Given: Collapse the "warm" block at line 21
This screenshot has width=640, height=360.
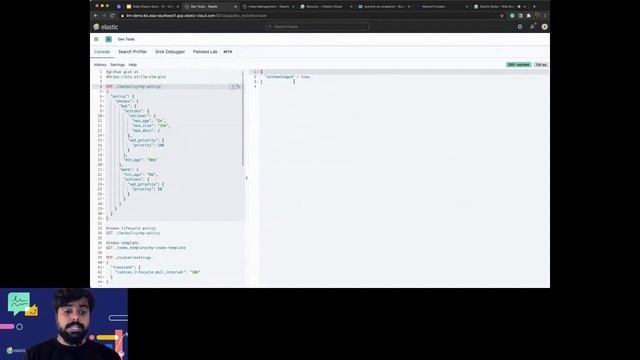Looking at the screenshot, I should (103, 169).
